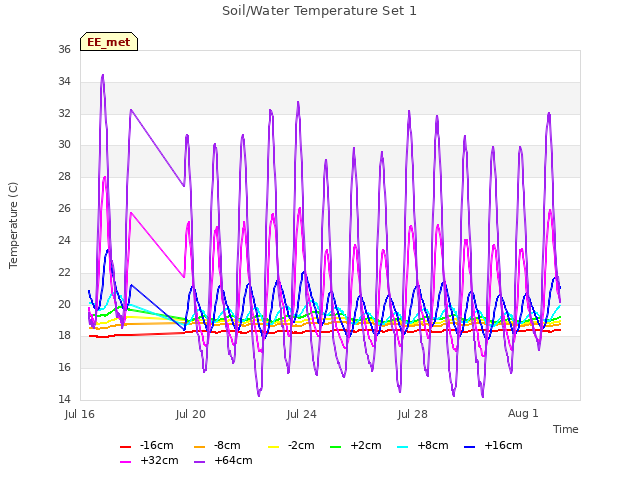
Task: Click the 28 y-axis tick label
Action: (x=64, y=176)
